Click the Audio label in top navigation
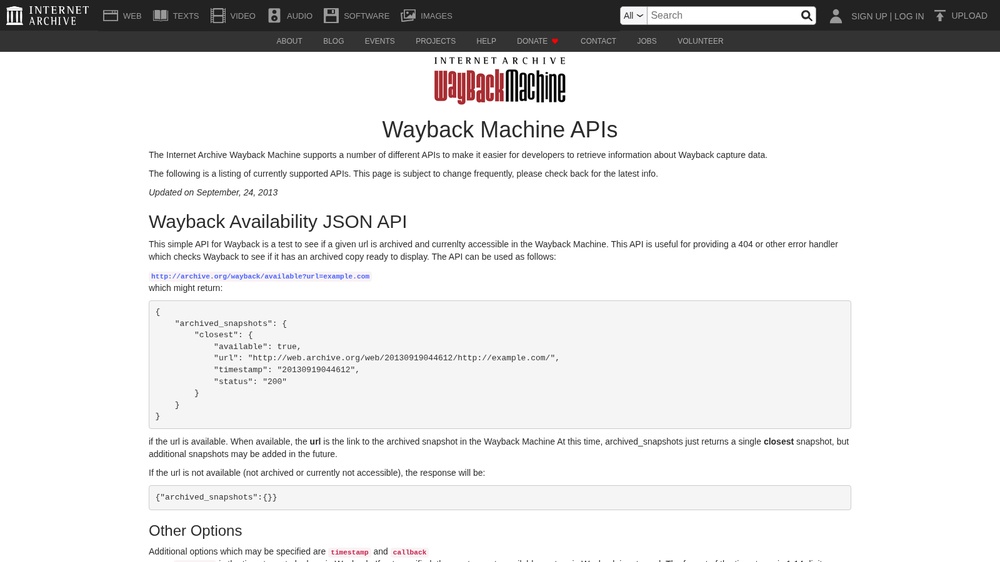The height and width of the screenshot is (562, 1000). [299, 16]
